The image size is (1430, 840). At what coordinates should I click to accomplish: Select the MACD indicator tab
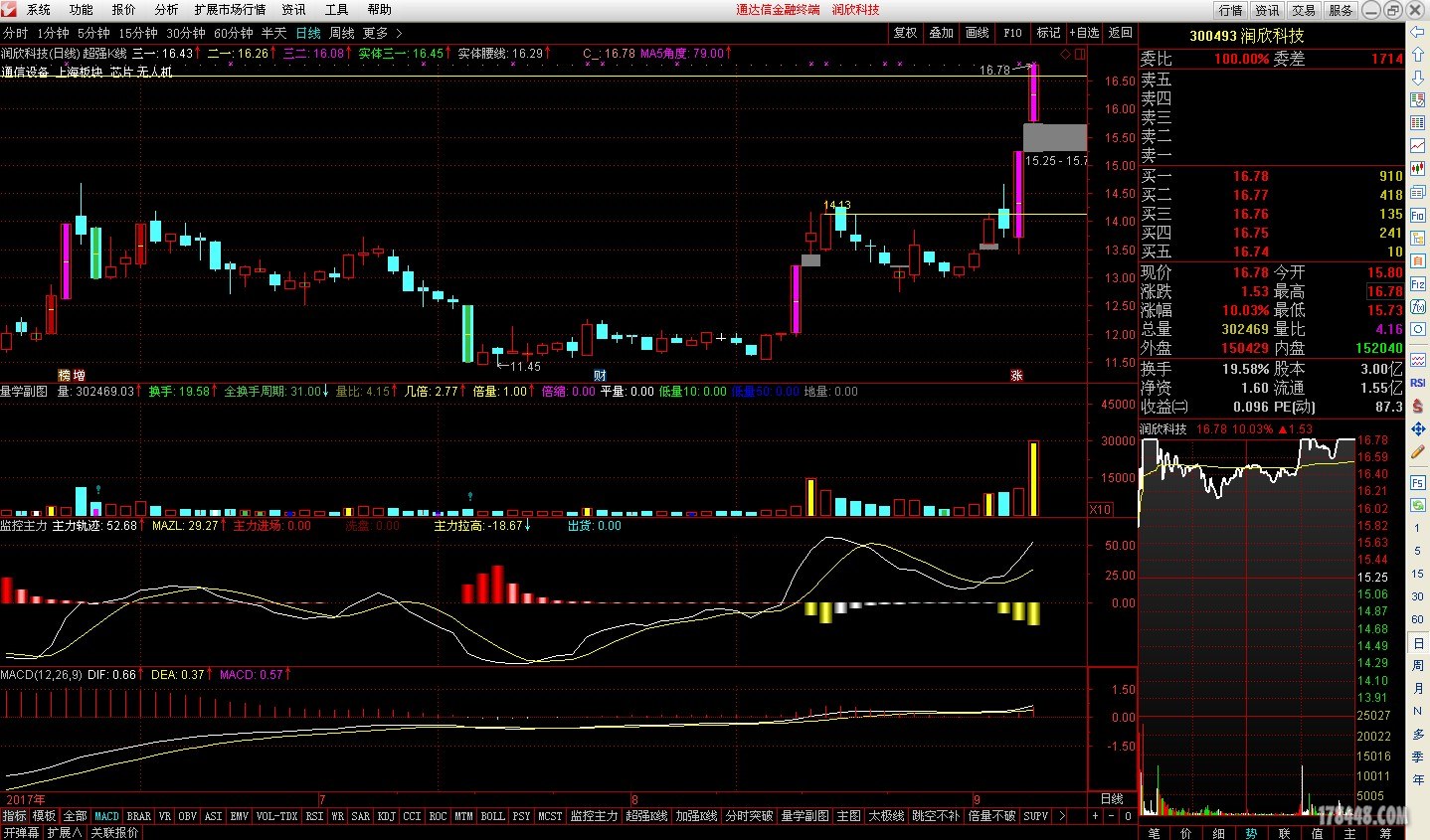[106, 816]
